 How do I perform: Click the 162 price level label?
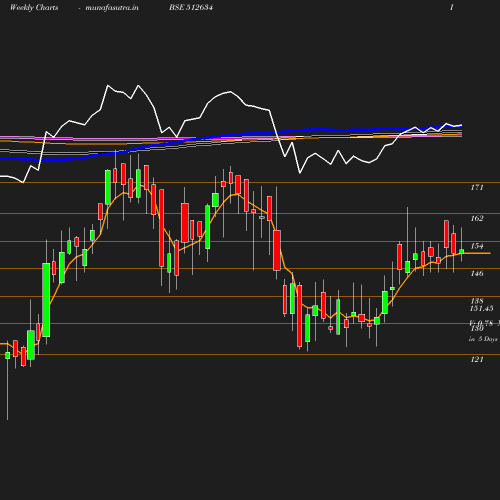477,218
